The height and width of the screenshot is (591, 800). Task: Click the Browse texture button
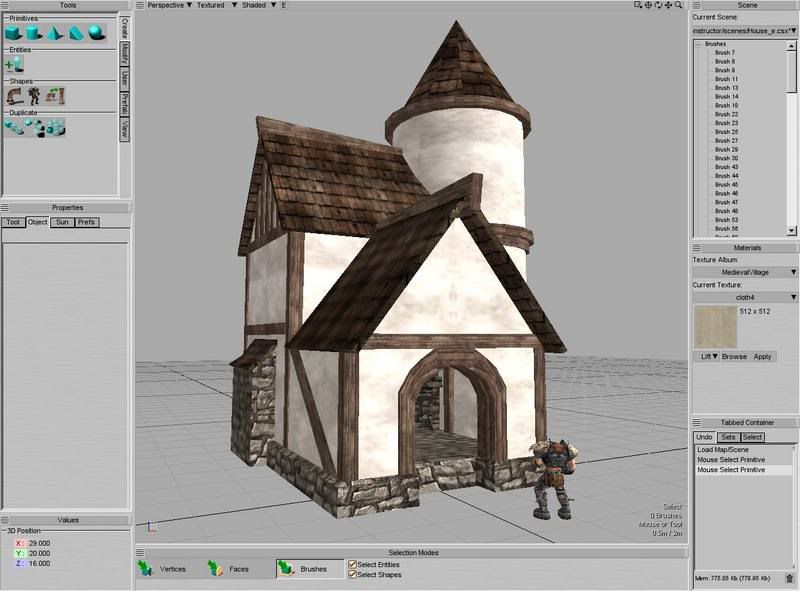(735, 357)
